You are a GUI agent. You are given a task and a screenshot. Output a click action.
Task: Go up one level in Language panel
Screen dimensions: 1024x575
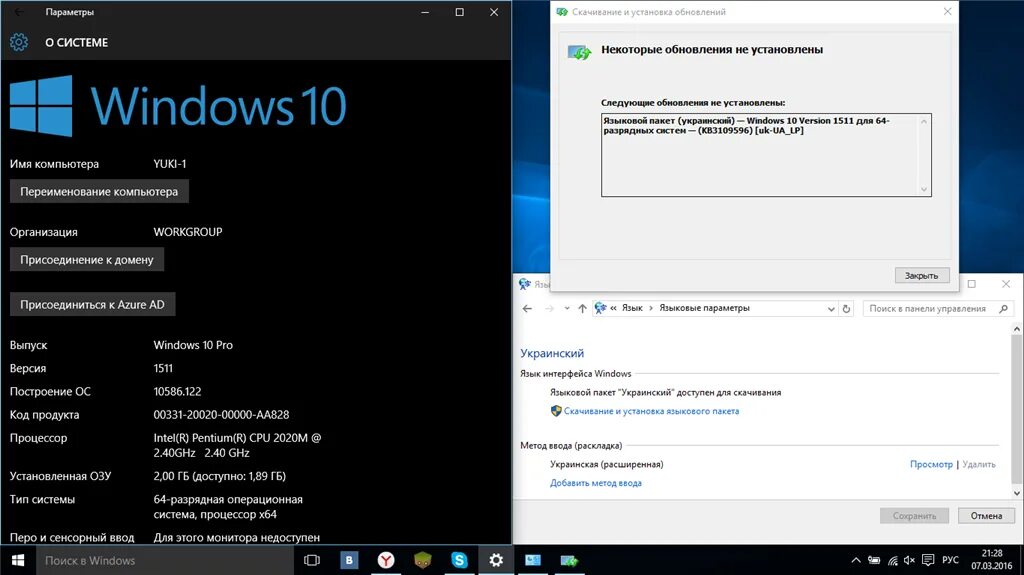pos(582,308)
